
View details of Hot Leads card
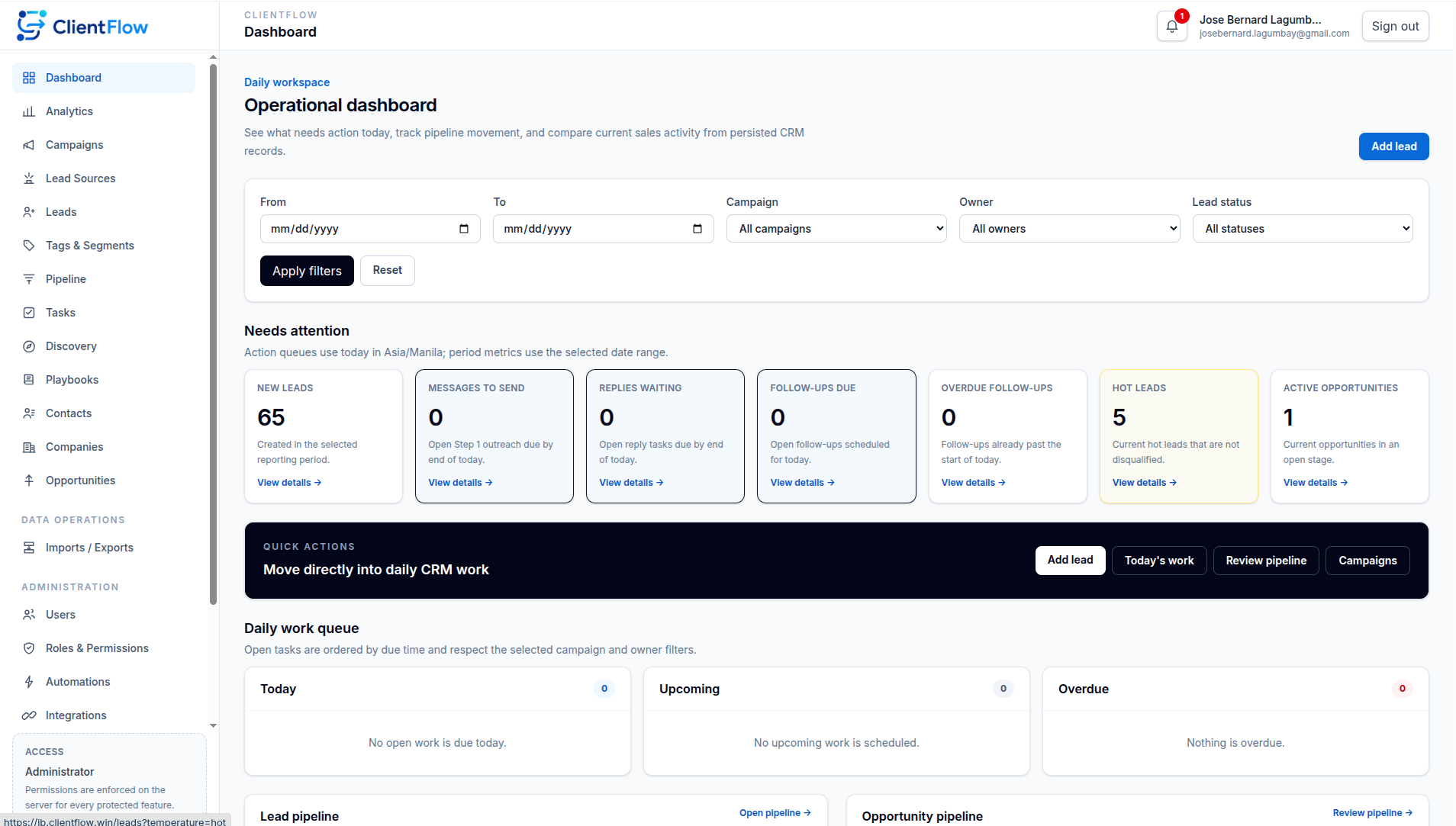[x=1145, y=483]
